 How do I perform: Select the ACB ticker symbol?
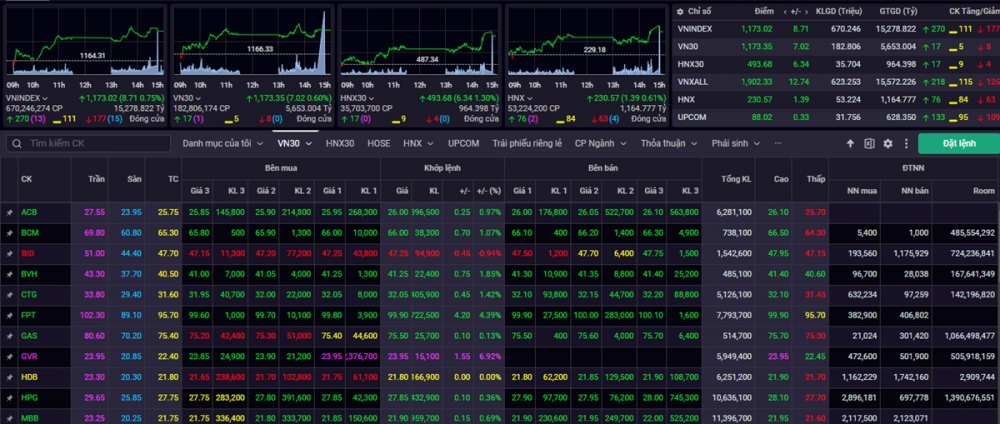pyautogui.click(x=29, y=212)
